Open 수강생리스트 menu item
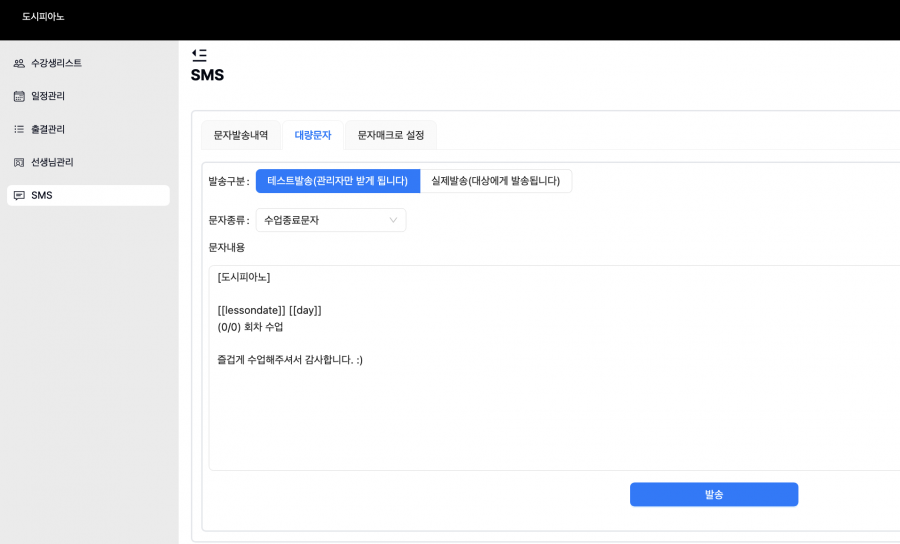900x544 pixels. (88, 63)
